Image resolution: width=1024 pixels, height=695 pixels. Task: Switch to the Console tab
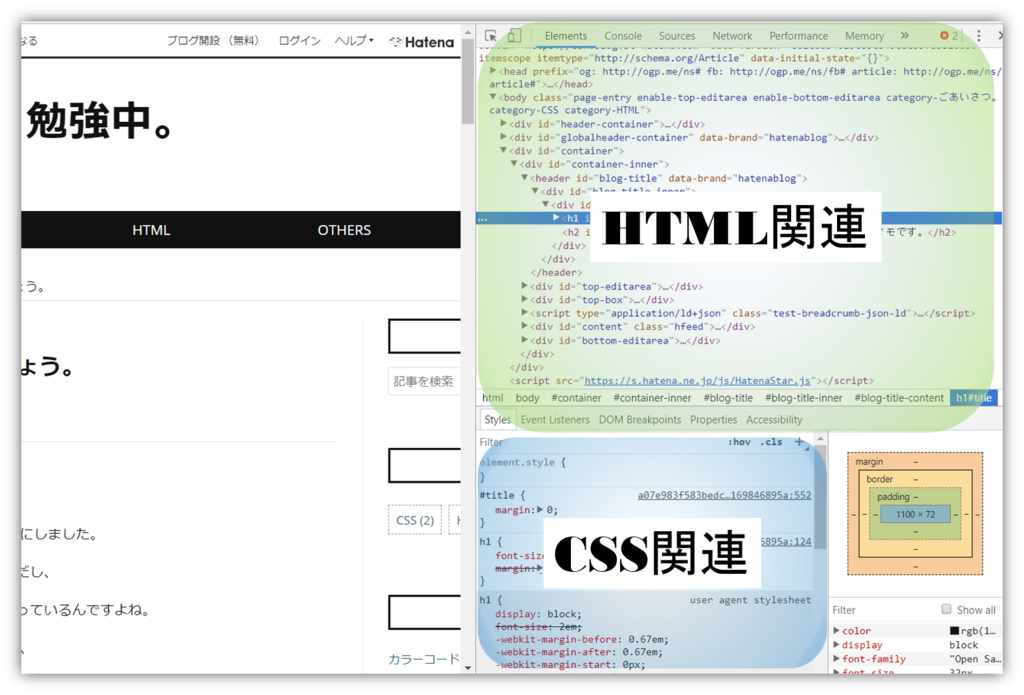(x=622, y=36)
